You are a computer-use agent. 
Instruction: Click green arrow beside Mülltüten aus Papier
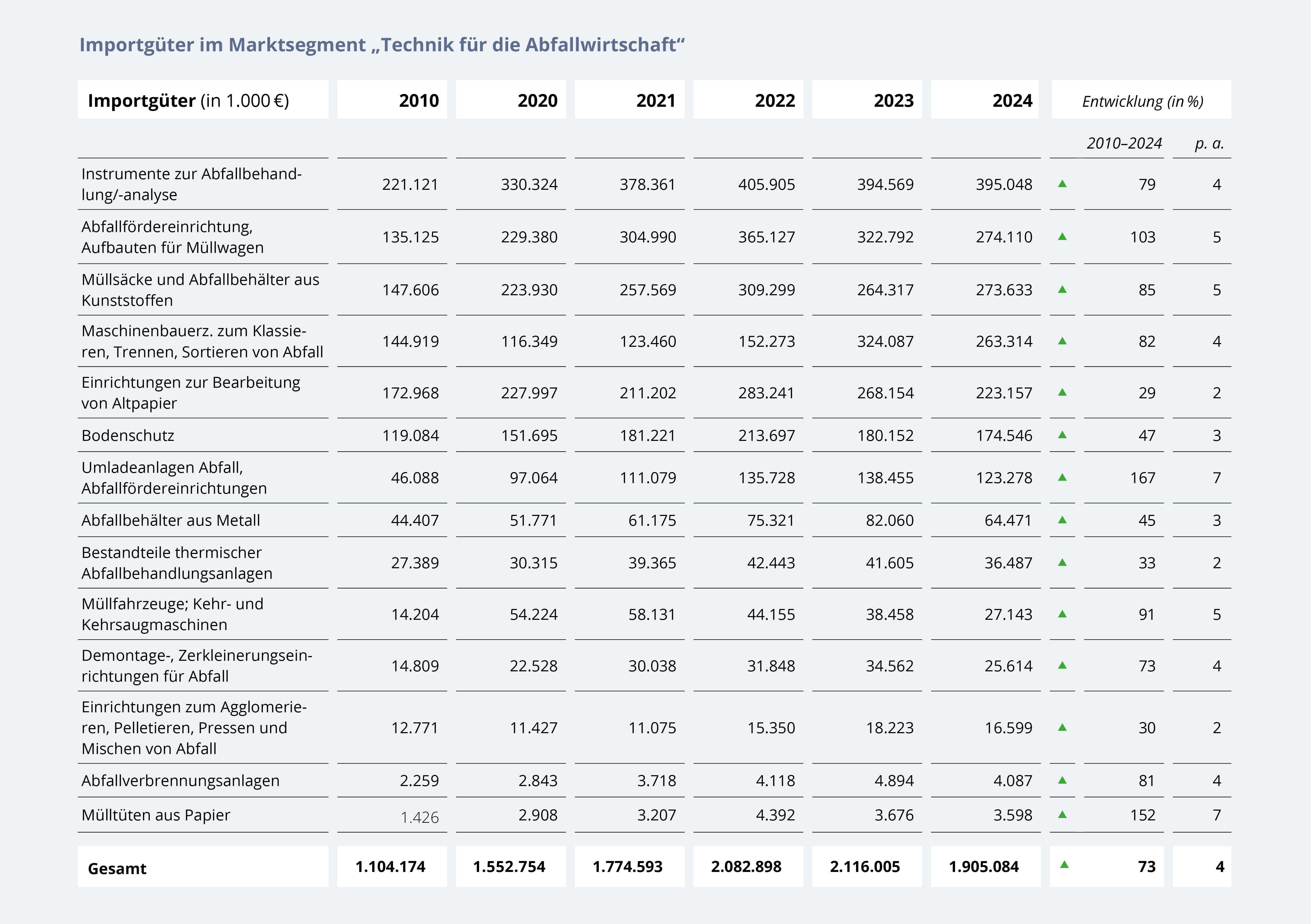click(1062, 815)
